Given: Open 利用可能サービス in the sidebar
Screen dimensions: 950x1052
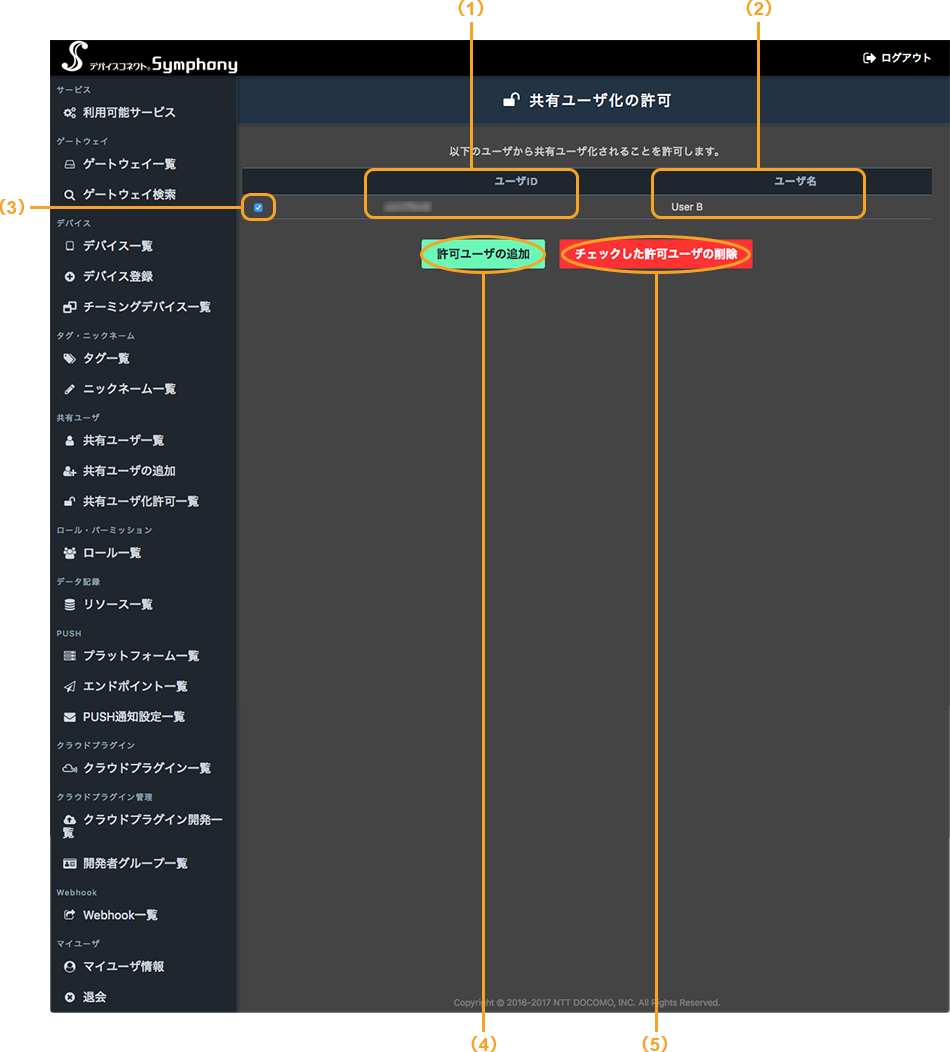Looking at the screenshot, I should 129,113.
